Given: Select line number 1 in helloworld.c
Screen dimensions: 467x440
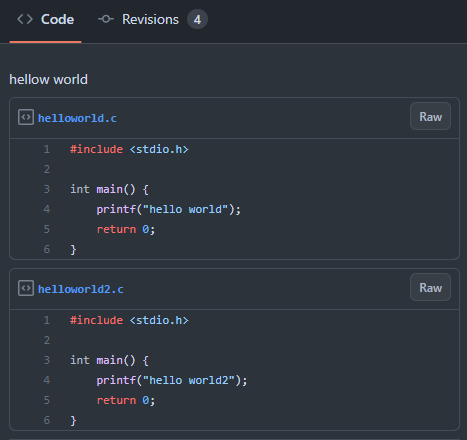Looking at the screenshot, I should tap(47, 149).
